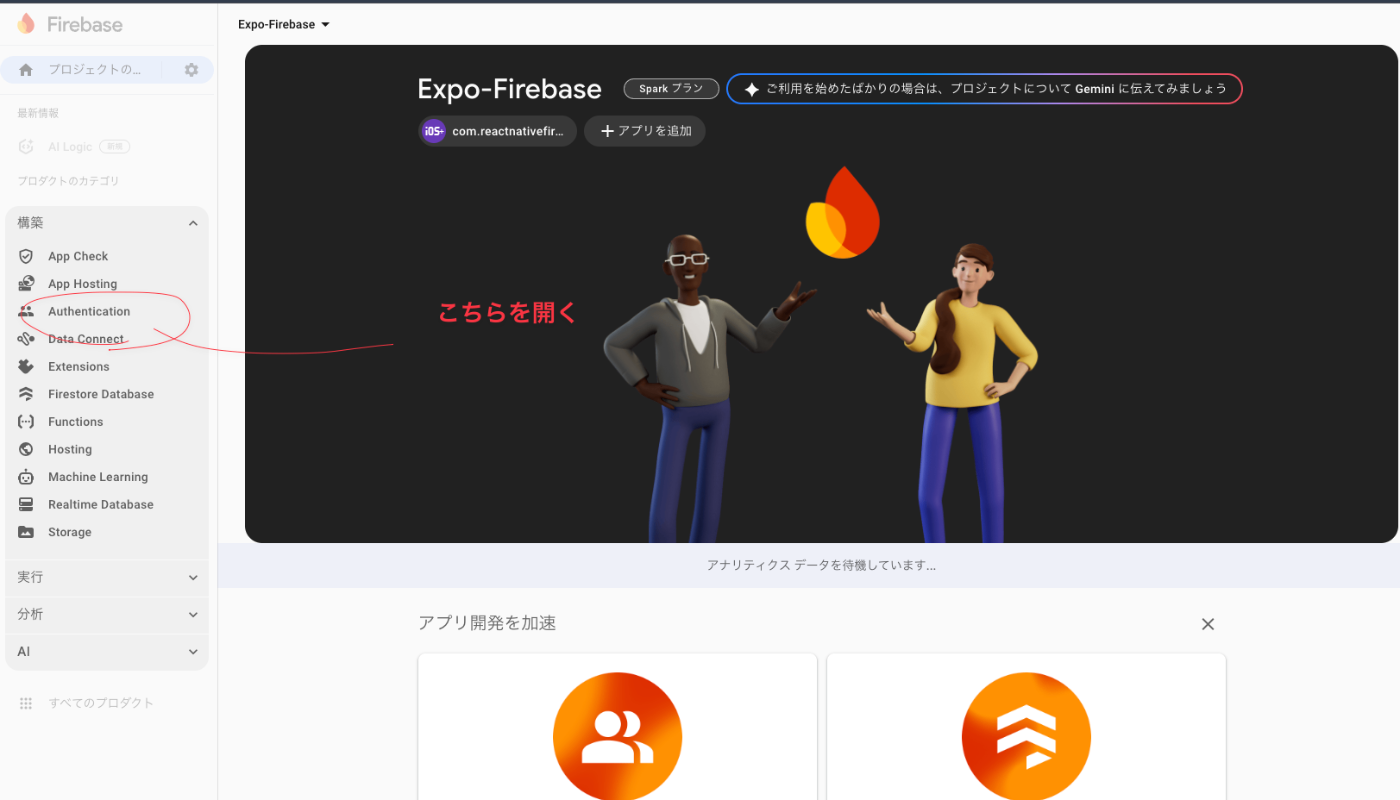Expand the AI category

pos(107,651)
